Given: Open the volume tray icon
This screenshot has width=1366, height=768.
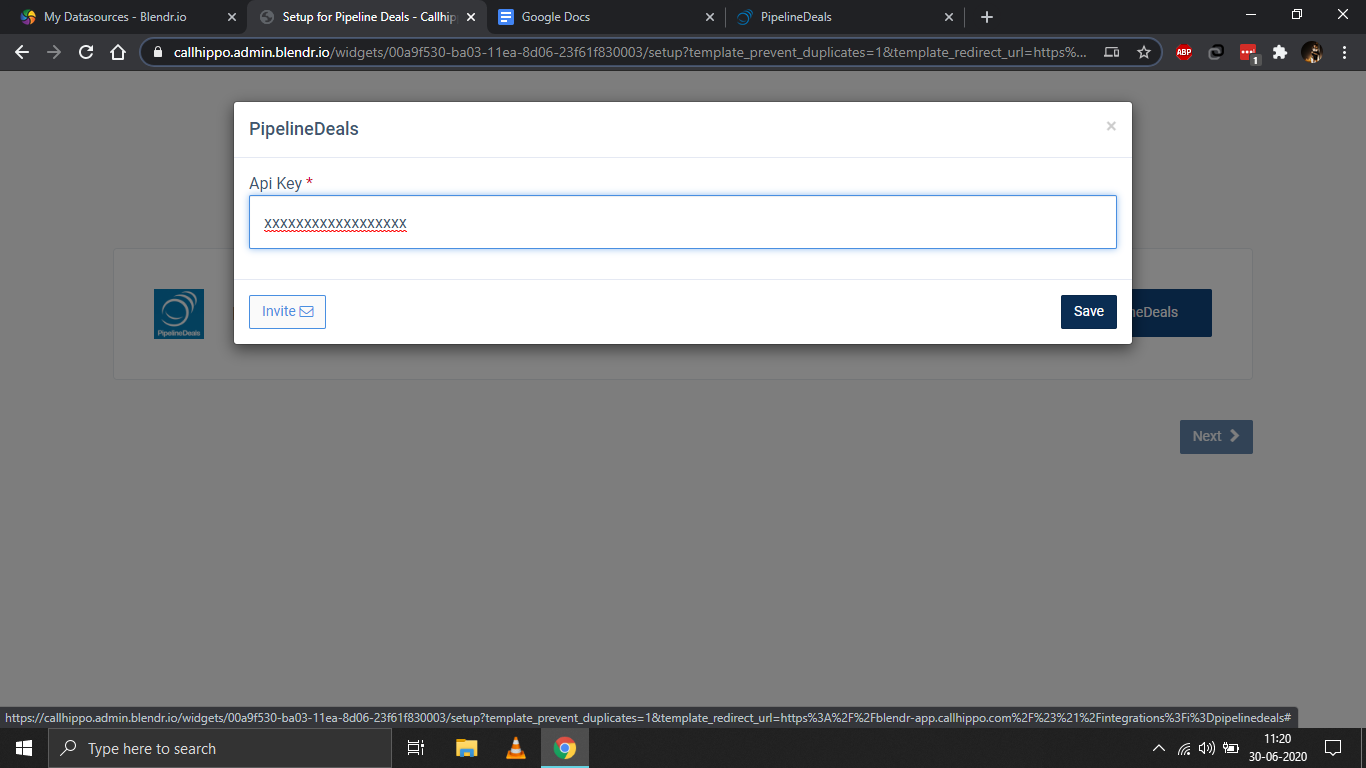Looking at the screenshot, I should (1207, 748).
